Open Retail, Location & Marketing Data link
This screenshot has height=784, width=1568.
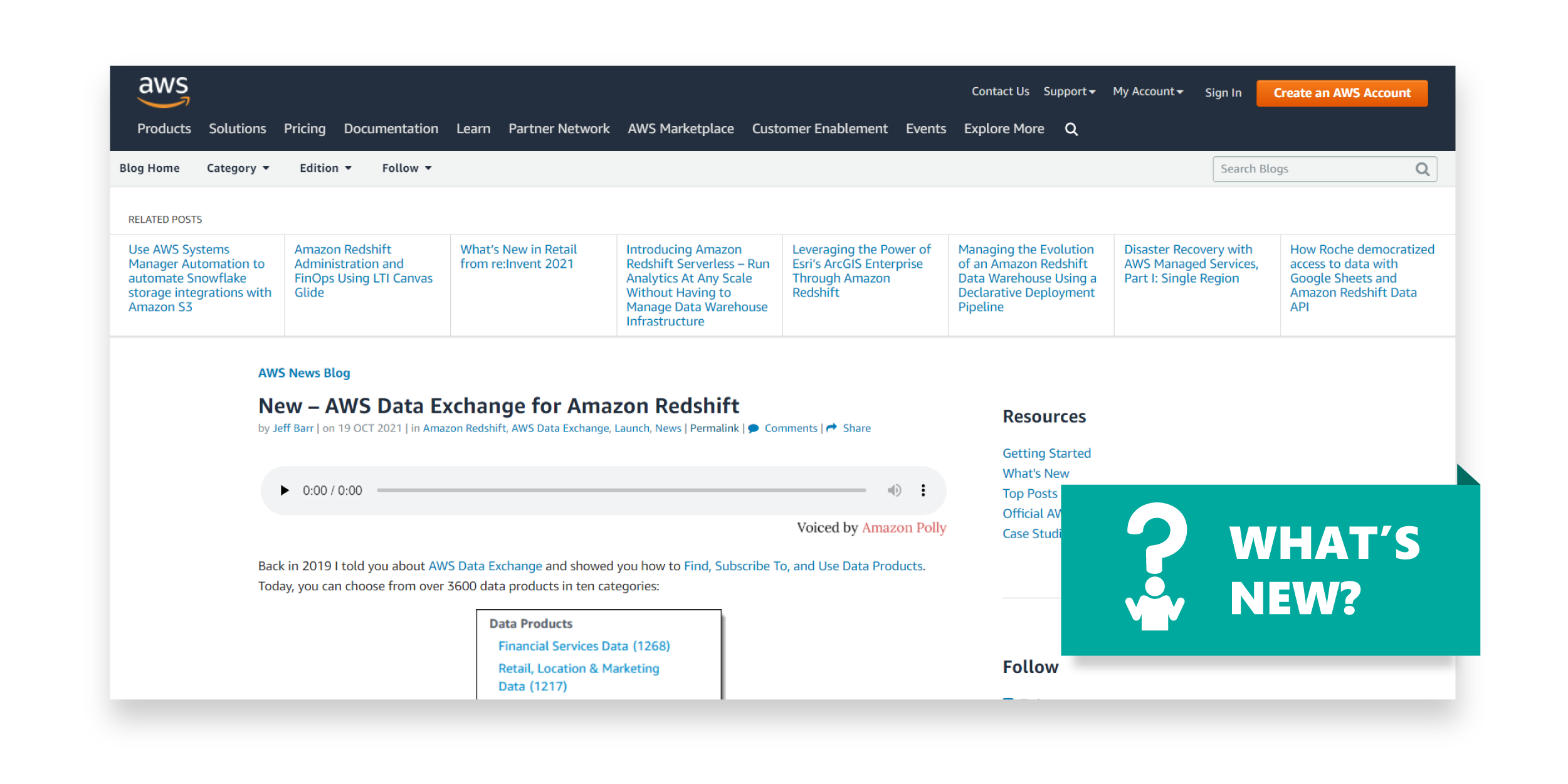pyautogui.click(x=579, y=677)
